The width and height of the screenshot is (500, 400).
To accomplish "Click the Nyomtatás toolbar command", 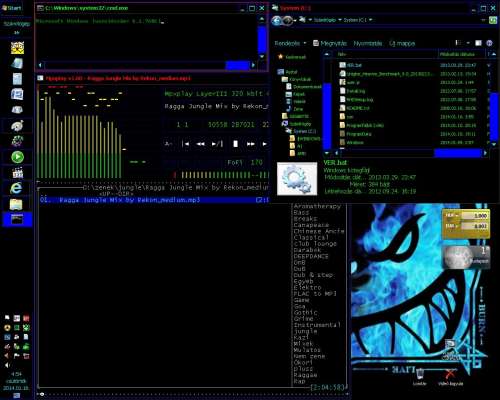I will tap(368, 43).
